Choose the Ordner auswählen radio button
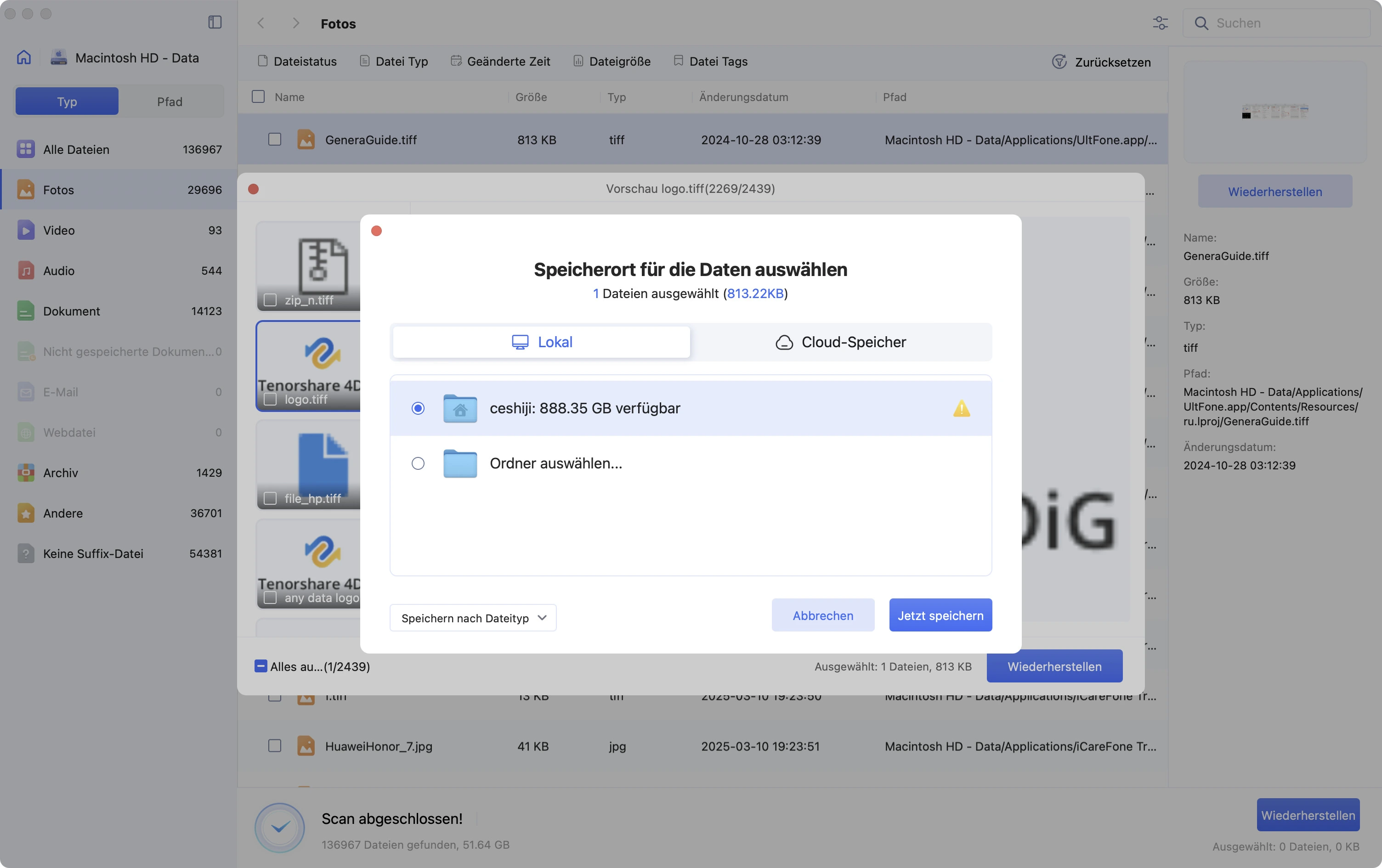 (x=419, y=463)
